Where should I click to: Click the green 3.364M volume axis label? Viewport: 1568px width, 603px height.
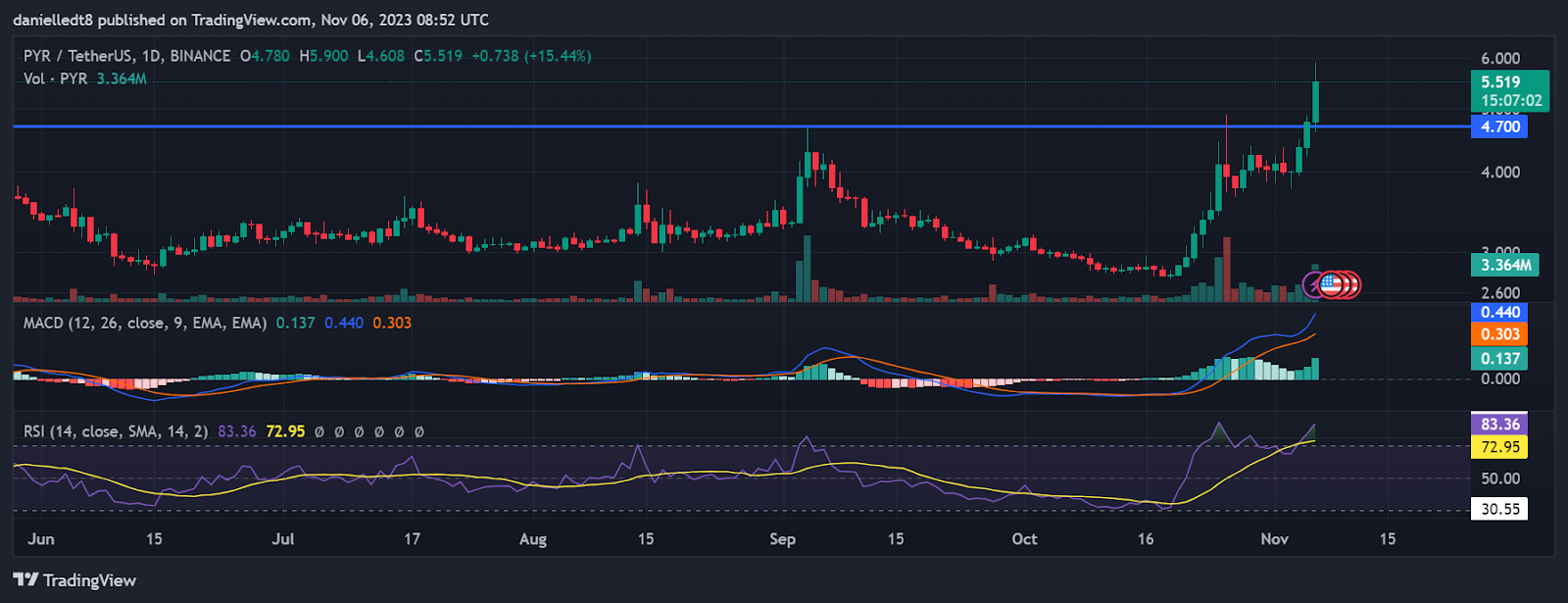(1505, 265)
